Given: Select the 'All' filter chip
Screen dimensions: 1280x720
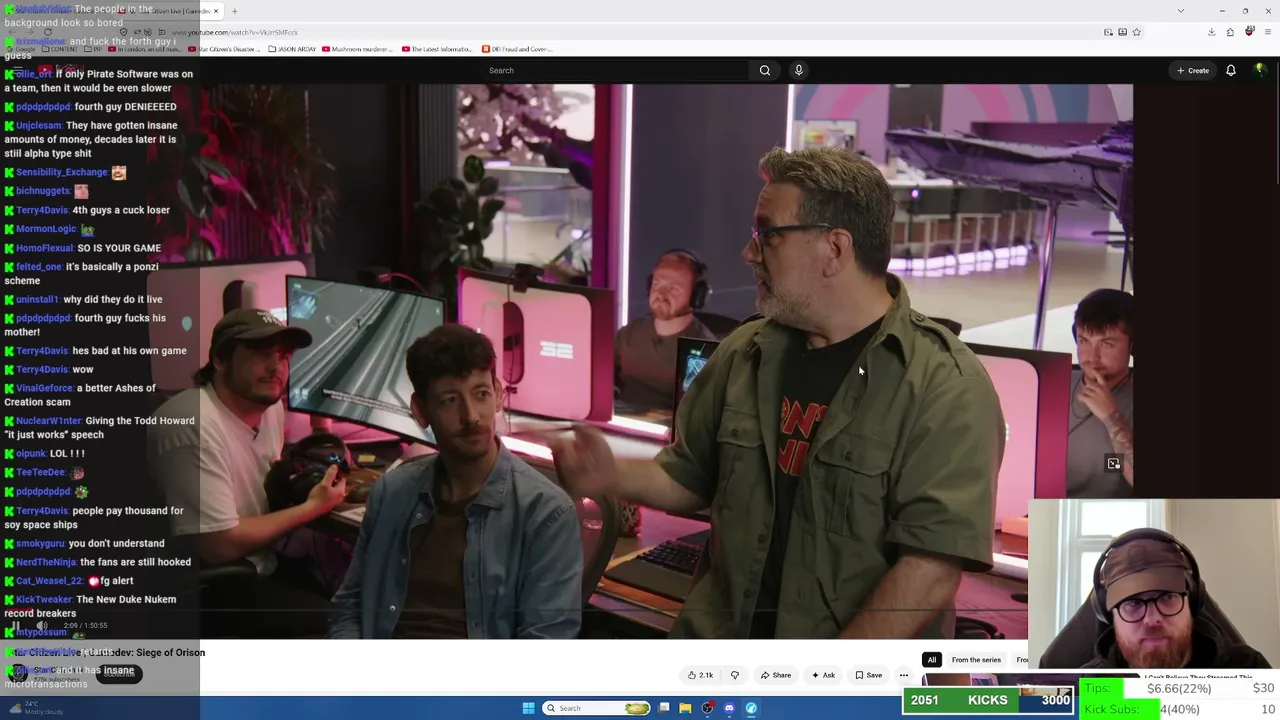Looking at the screenshot, I should (x=932, y=660).
